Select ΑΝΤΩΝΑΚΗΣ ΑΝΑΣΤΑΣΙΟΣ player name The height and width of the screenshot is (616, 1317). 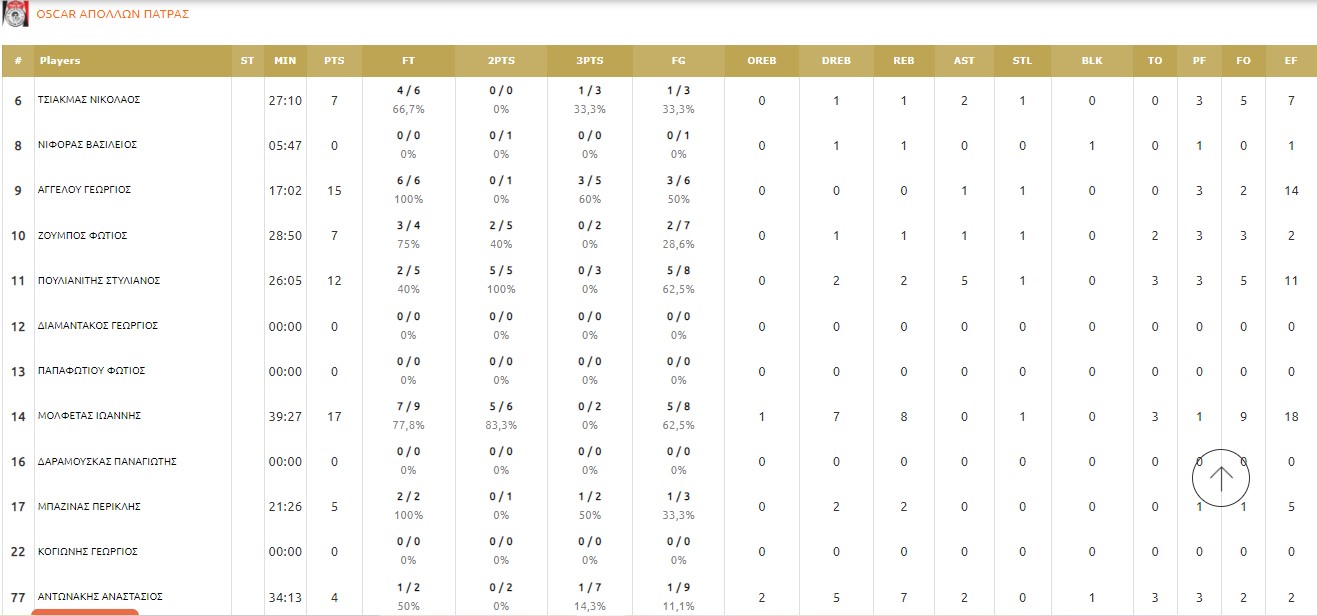[100, 597]
